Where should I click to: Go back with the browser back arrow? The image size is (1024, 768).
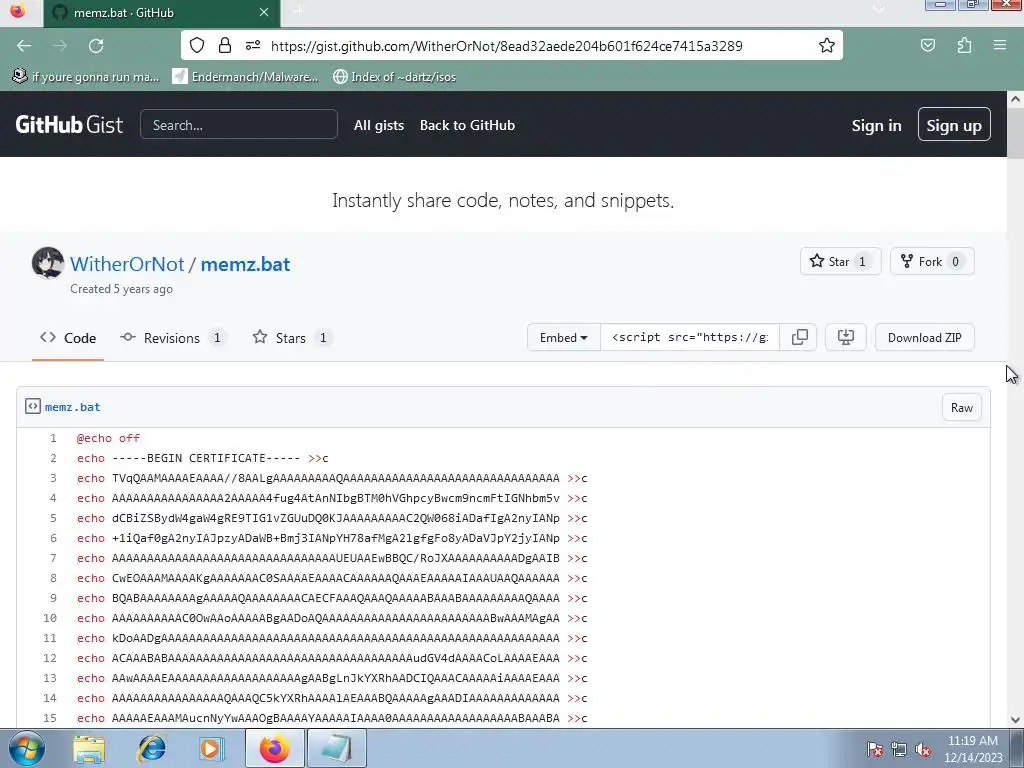(24, 46)
